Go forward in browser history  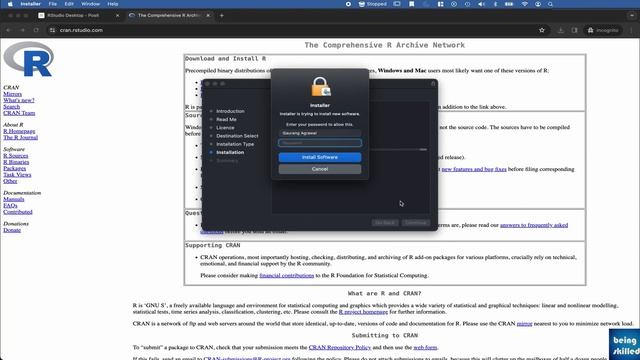click(22, 30)
